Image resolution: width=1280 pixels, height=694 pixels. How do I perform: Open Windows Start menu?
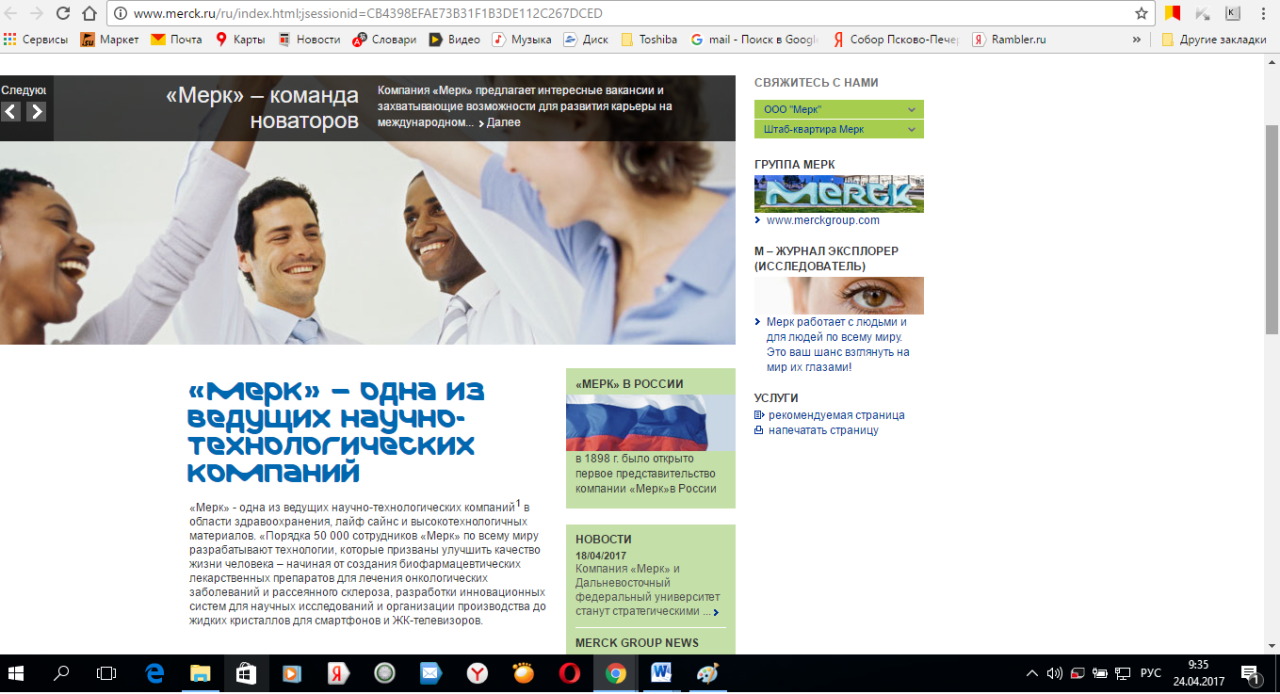16,673
